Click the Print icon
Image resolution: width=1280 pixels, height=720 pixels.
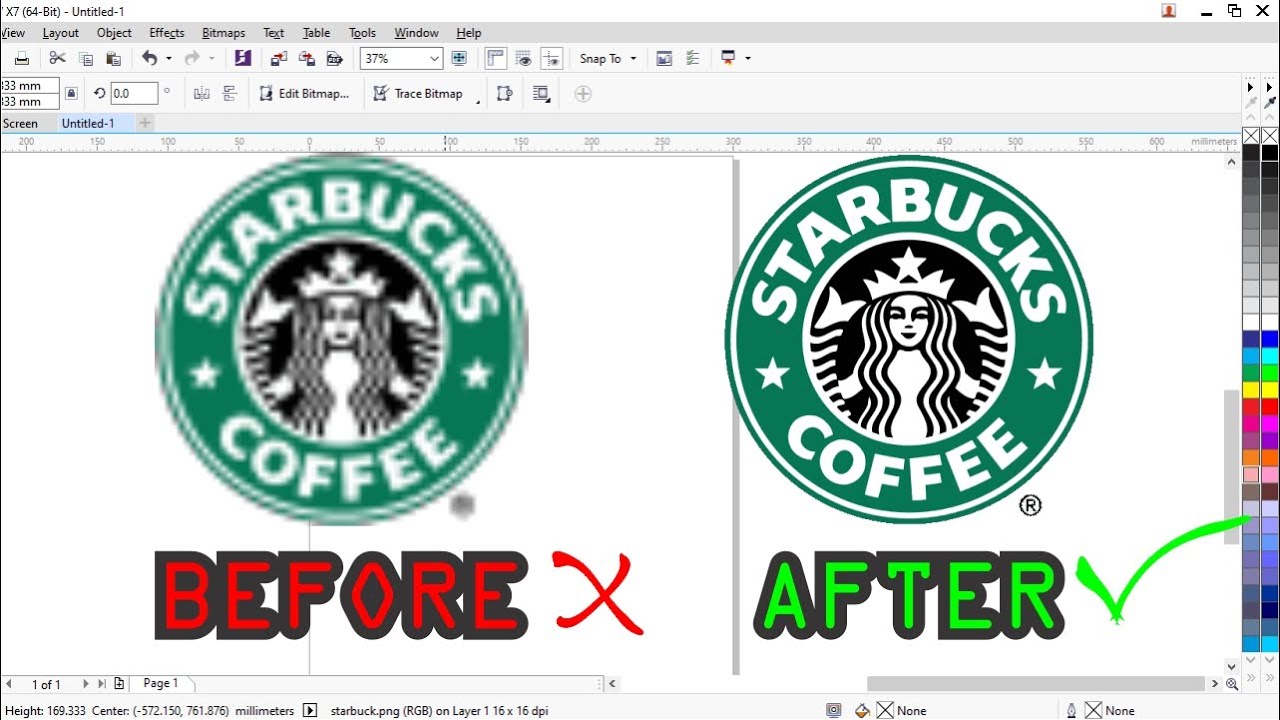22,59
